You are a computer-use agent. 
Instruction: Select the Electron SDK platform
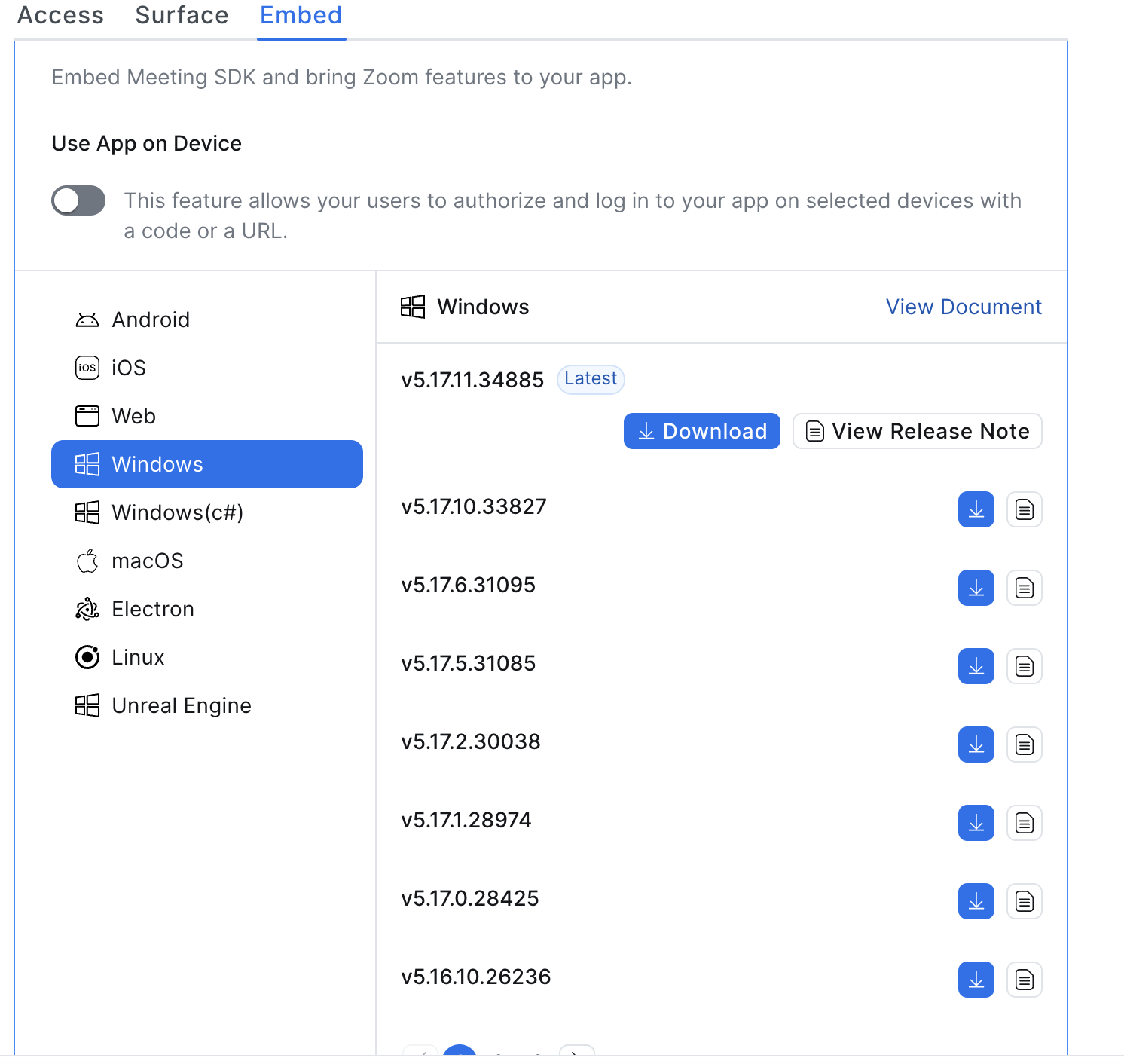click(152, 609)
